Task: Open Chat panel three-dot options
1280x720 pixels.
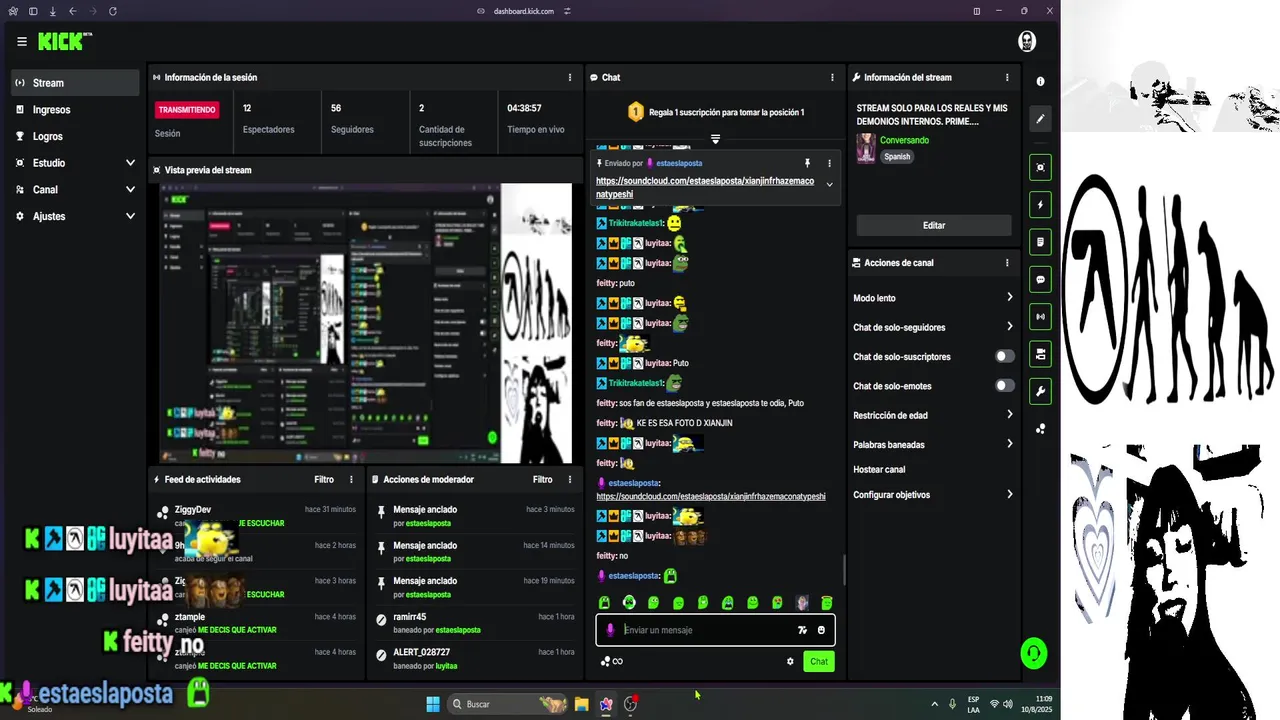Action: click(832, 77)
